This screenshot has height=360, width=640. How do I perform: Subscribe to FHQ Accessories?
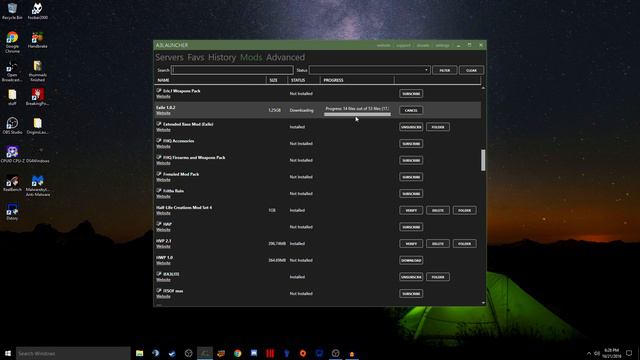(411, 144)
